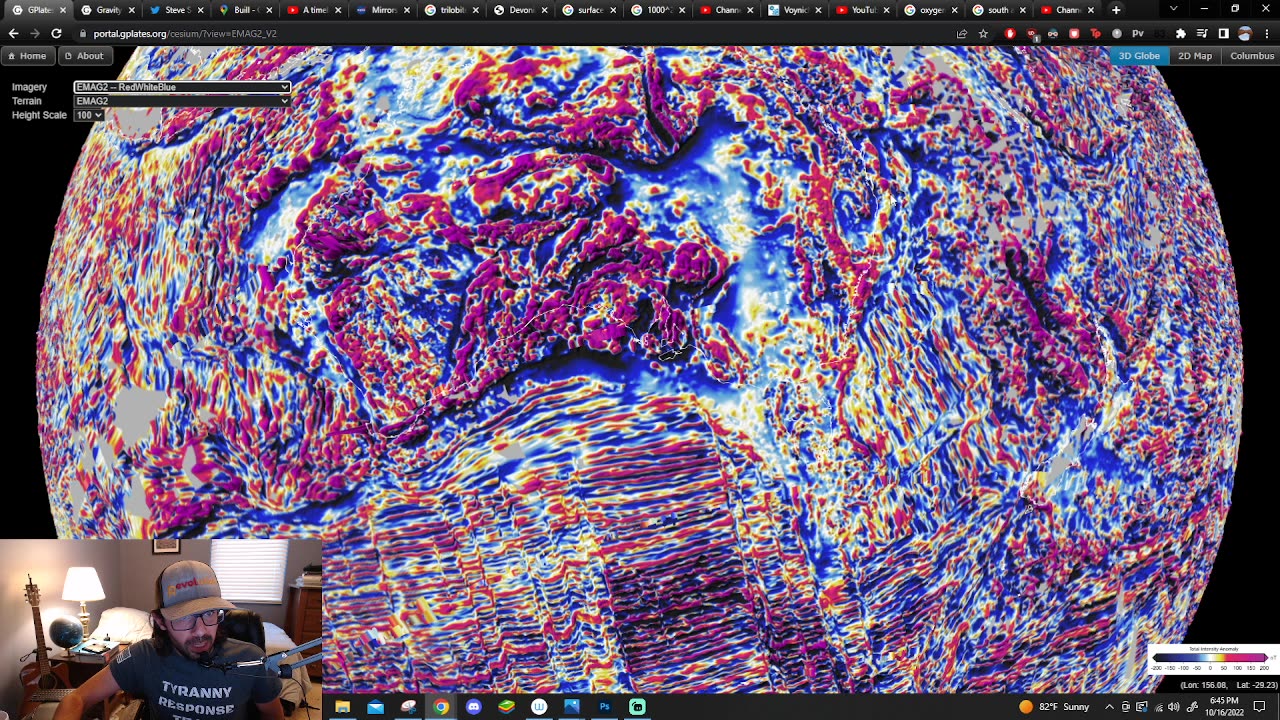Click the address bar URL portal.gplates.org
Viewport: 1280px width, 720px height.
(x=185, y=33)
